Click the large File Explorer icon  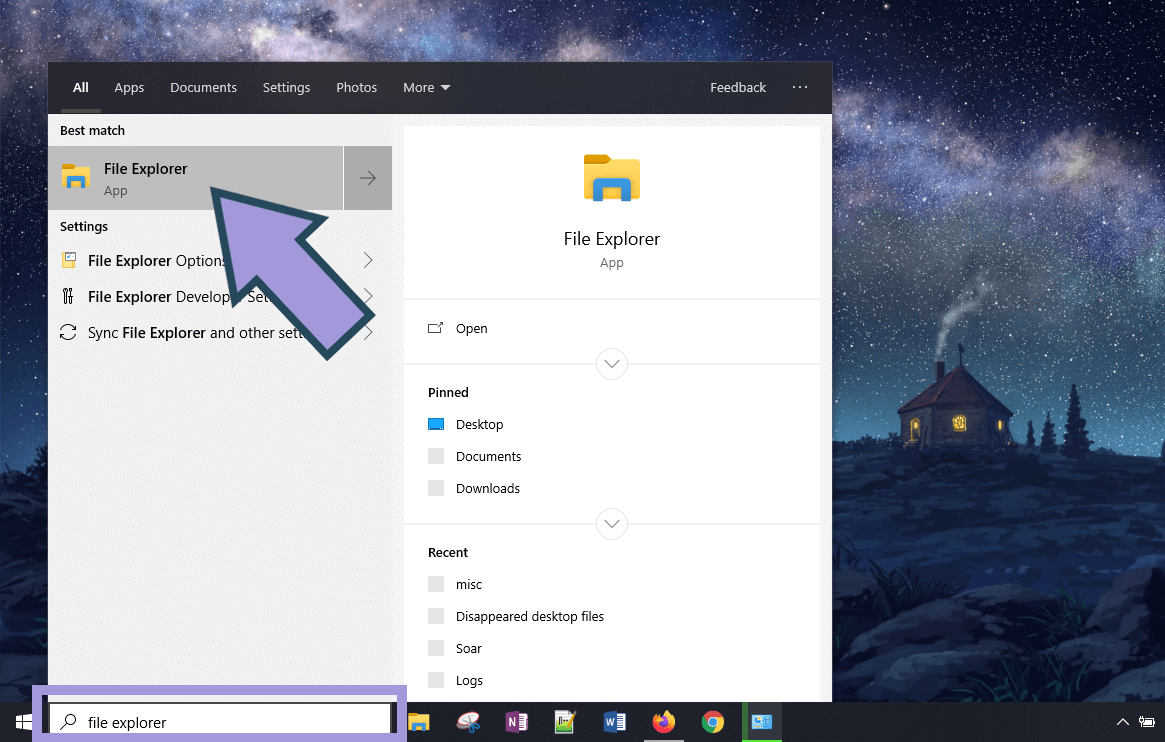pos(611,178)
